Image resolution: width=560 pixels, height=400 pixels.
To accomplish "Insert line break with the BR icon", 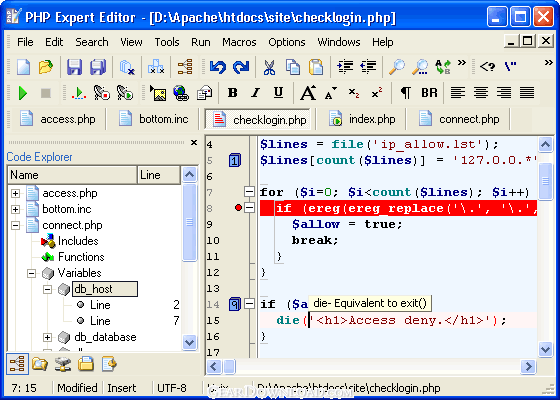I will point(429,93).
